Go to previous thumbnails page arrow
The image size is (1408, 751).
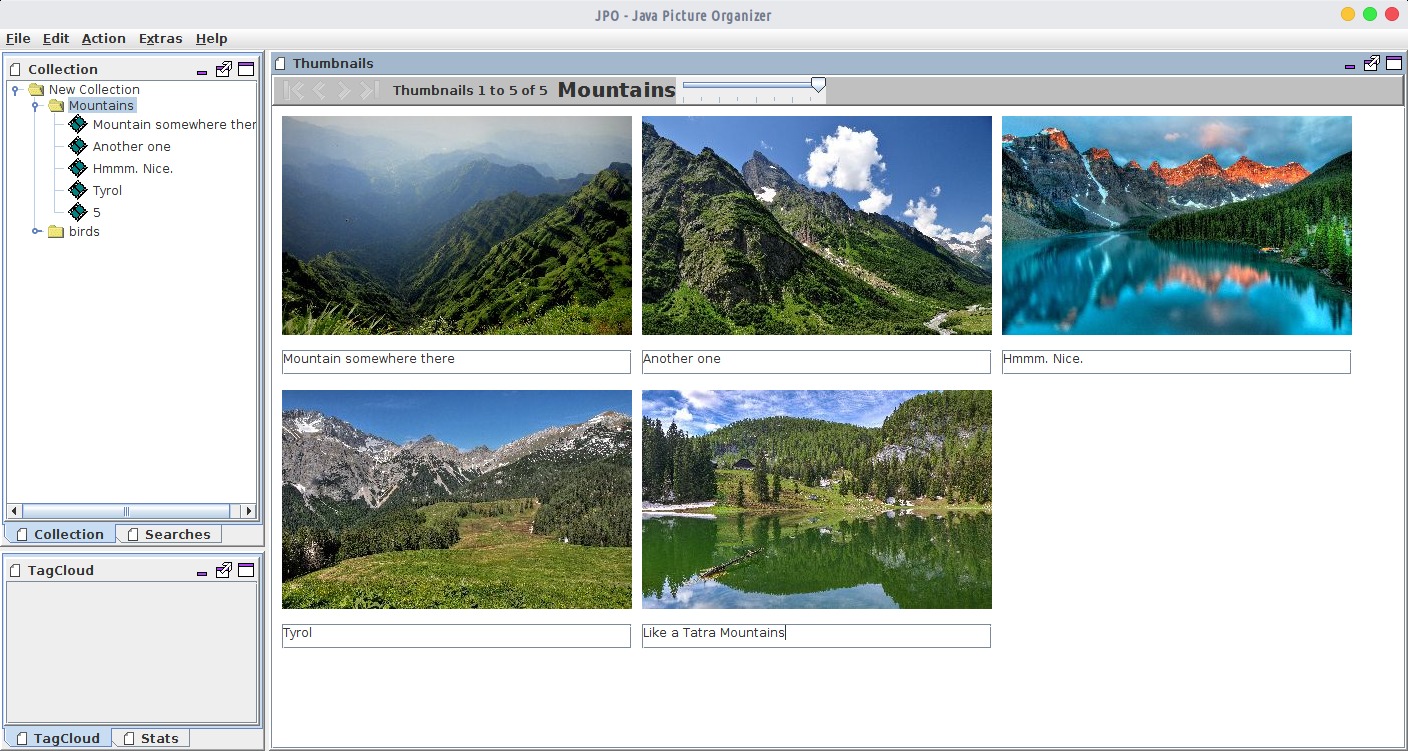click(320, 91)
